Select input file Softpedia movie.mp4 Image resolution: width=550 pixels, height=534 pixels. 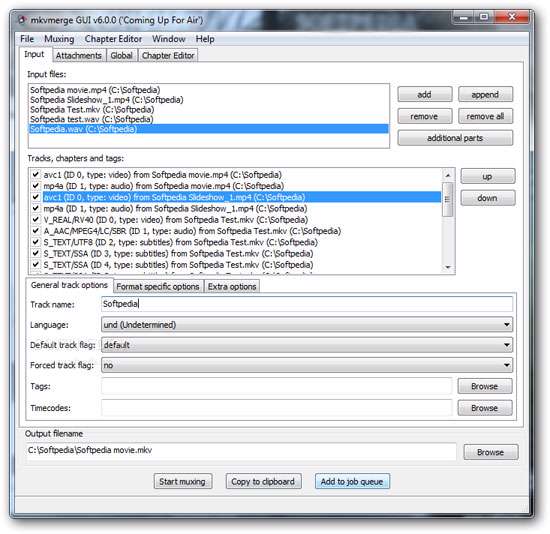point(209,90)
